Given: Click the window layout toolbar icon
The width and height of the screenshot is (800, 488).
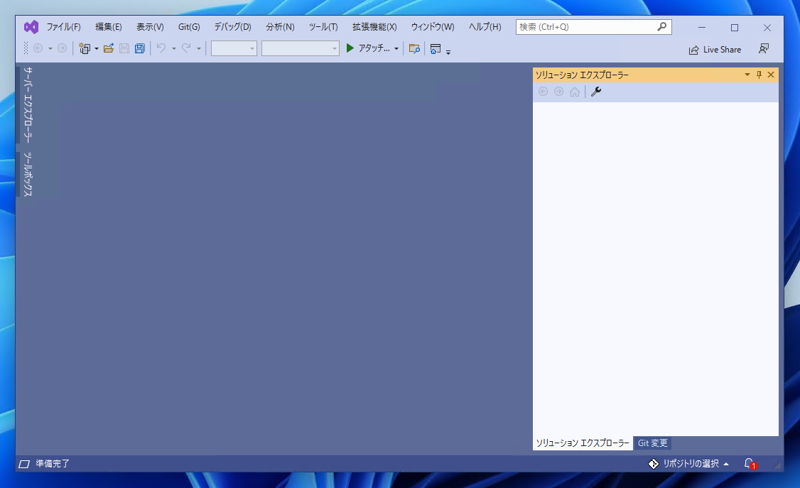Looking at the screenshot, I should pos(435,48).
